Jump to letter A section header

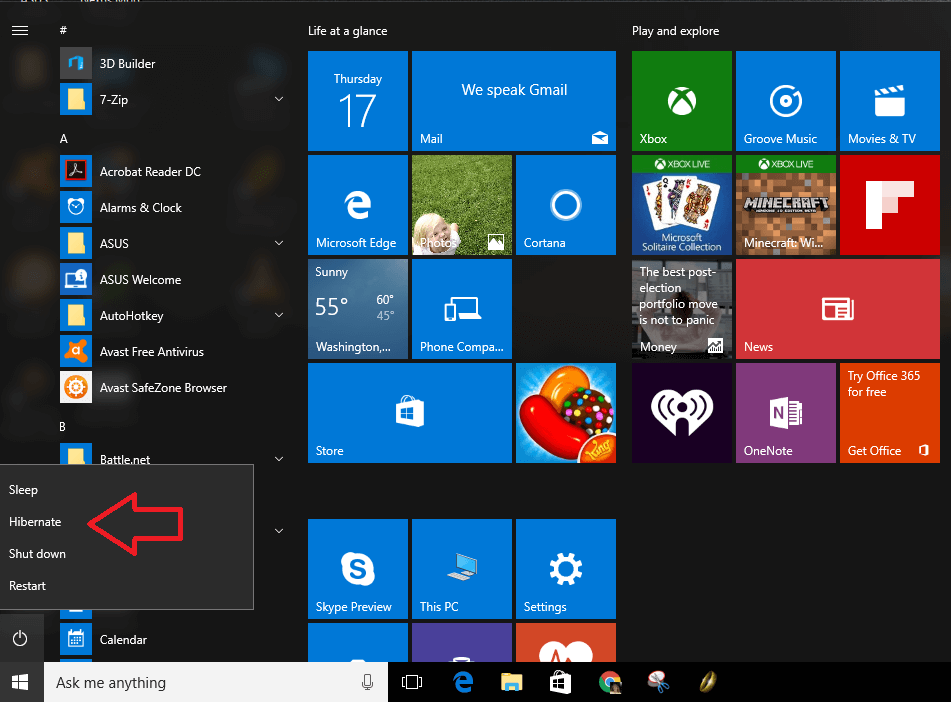64,139
